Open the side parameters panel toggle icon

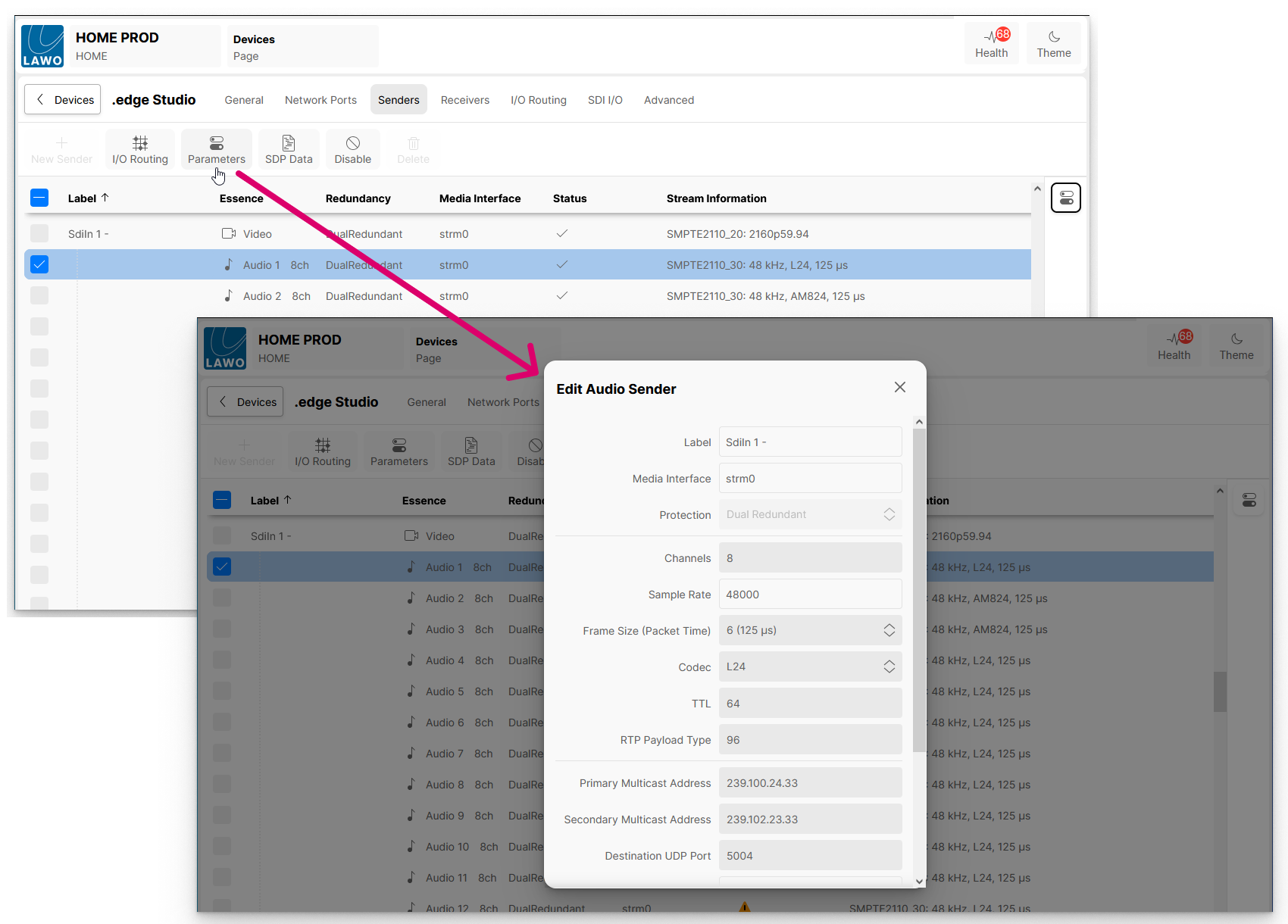coord(1065,198)
